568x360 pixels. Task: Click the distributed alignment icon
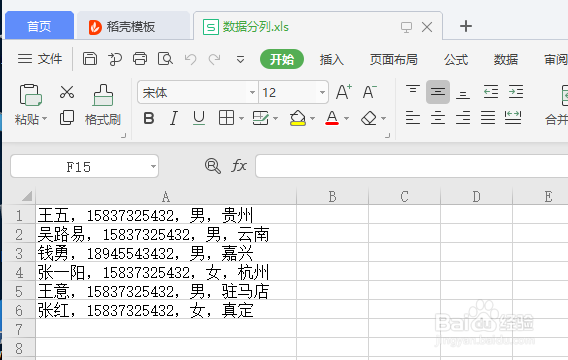tap(513, 118)
